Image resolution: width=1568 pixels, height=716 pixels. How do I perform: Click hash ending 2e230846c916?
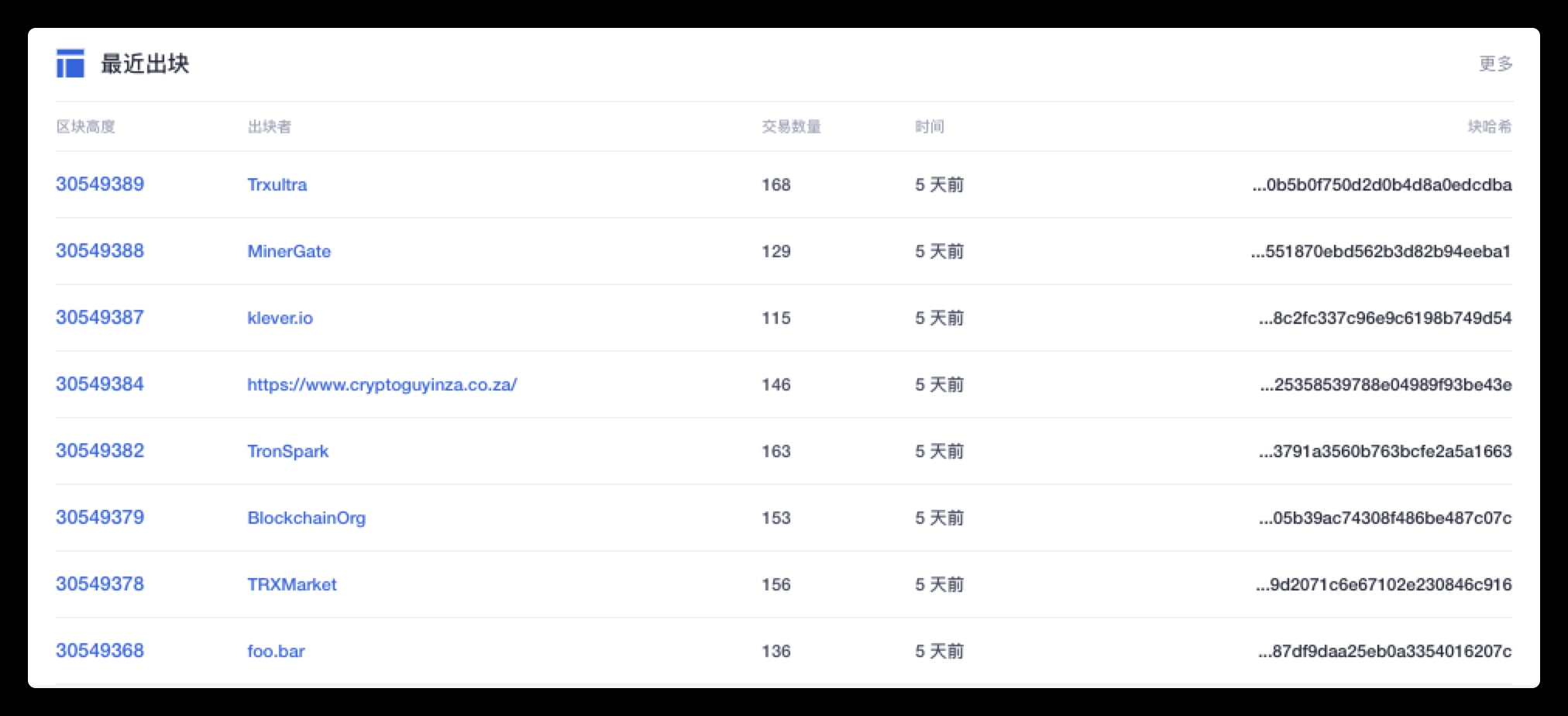click(1384, 584)
